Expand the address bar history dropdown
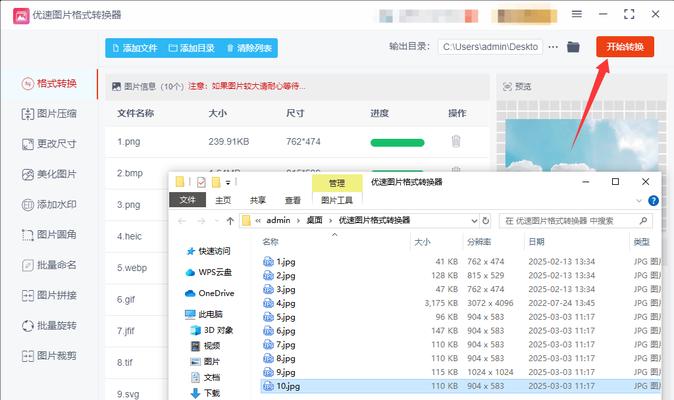The image size is (674, 400). [474, 221]
